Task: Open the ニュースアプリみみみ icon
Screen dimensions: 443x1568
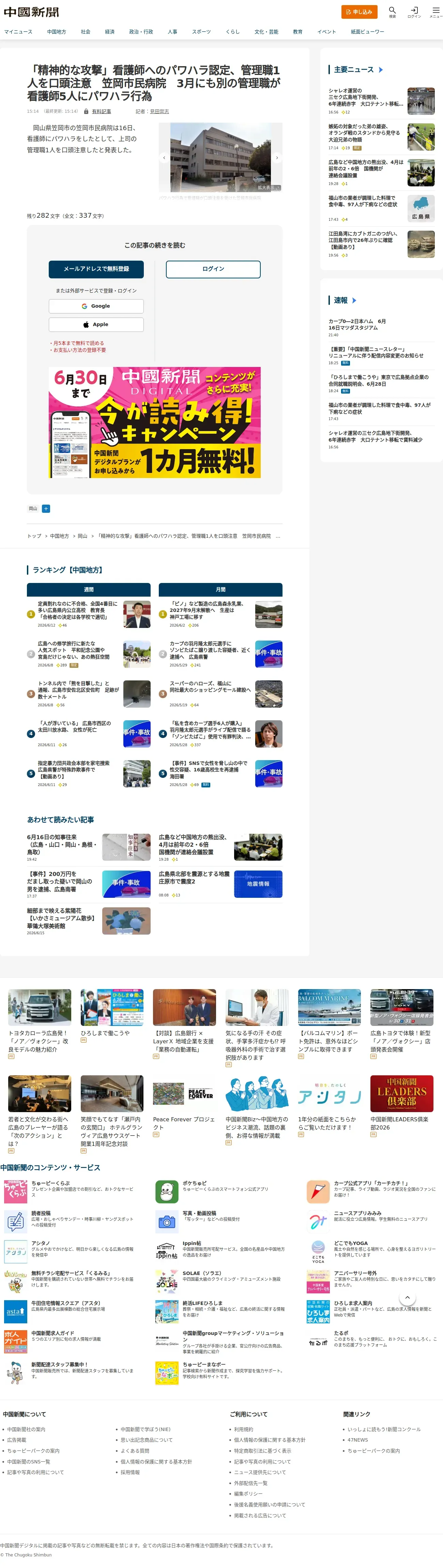Action: (318, 1221)
